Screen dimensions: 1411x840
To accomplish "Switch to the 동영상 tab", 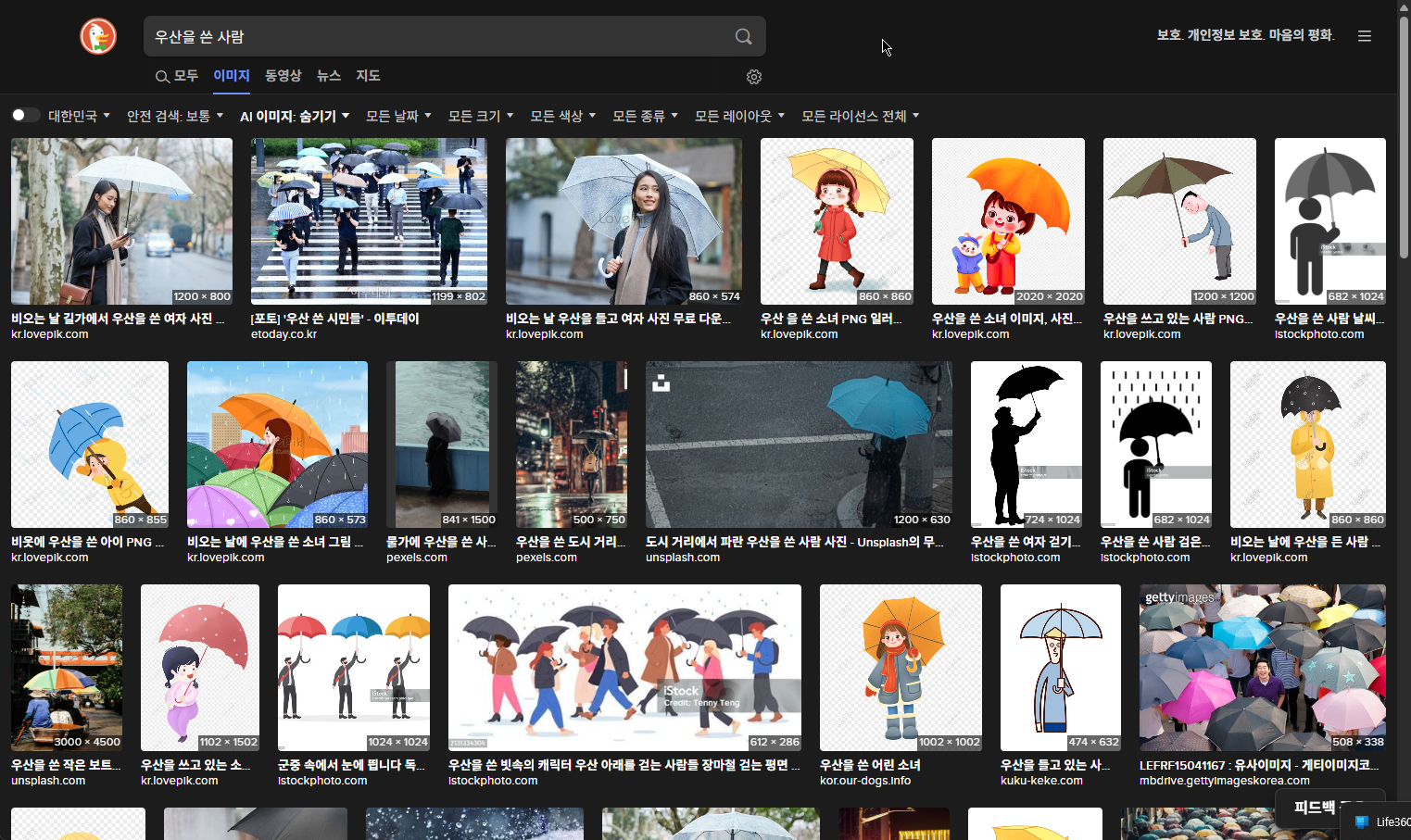I will click(x=283, y=76).
